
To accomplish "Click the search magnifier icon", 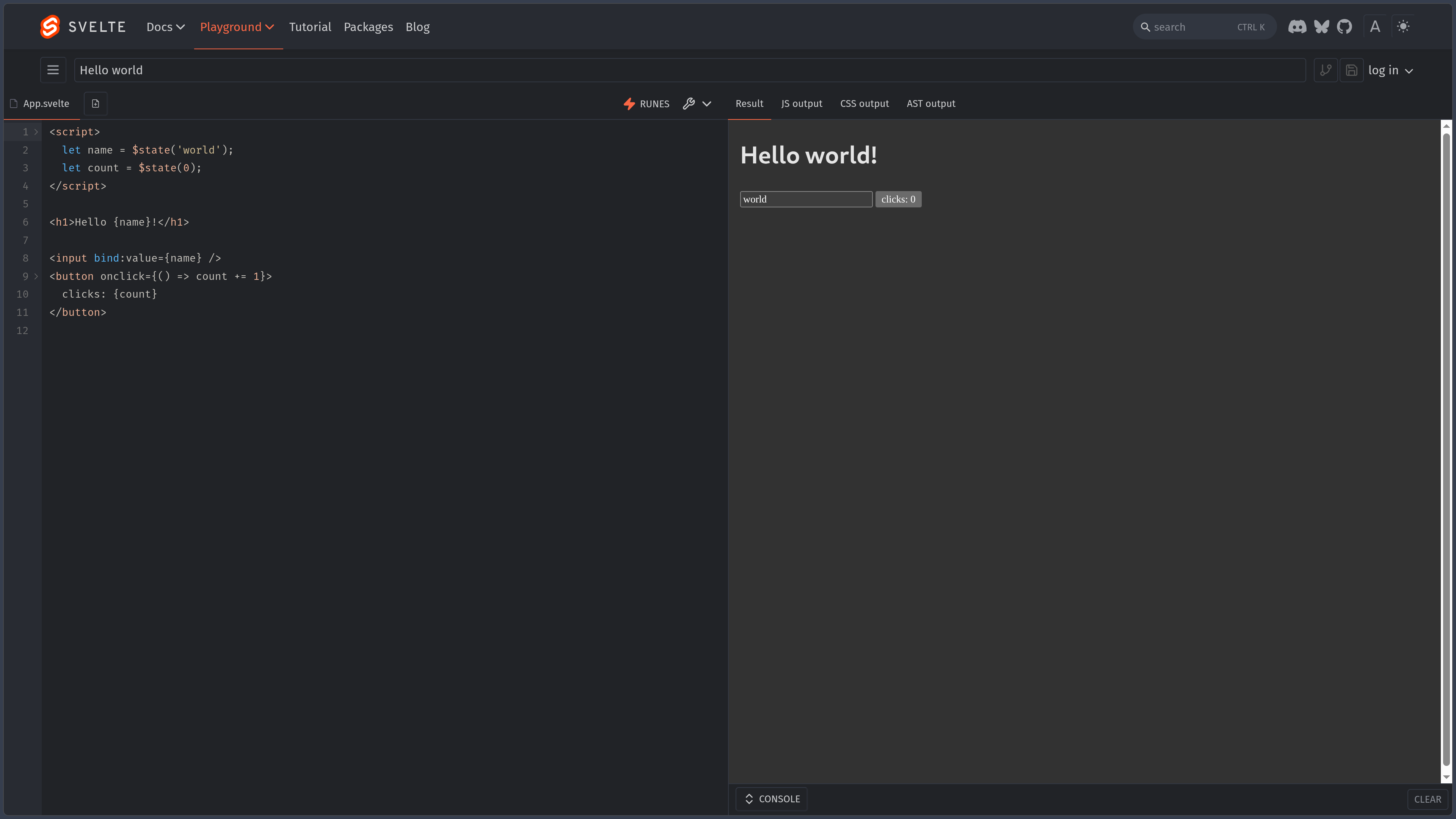I will point(1145,27).
